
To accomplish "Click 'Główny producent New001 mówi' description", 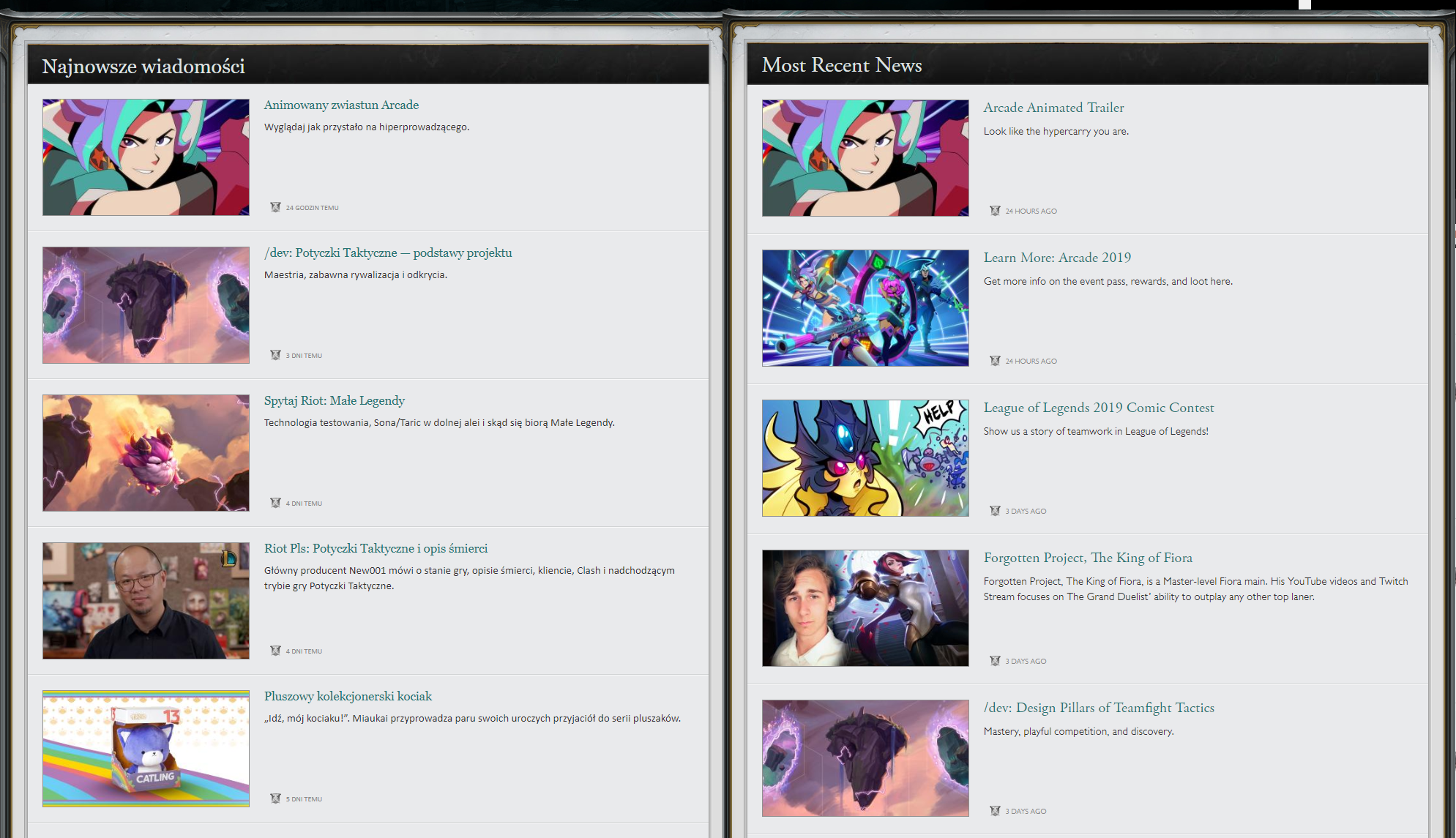I will point(469,578).
